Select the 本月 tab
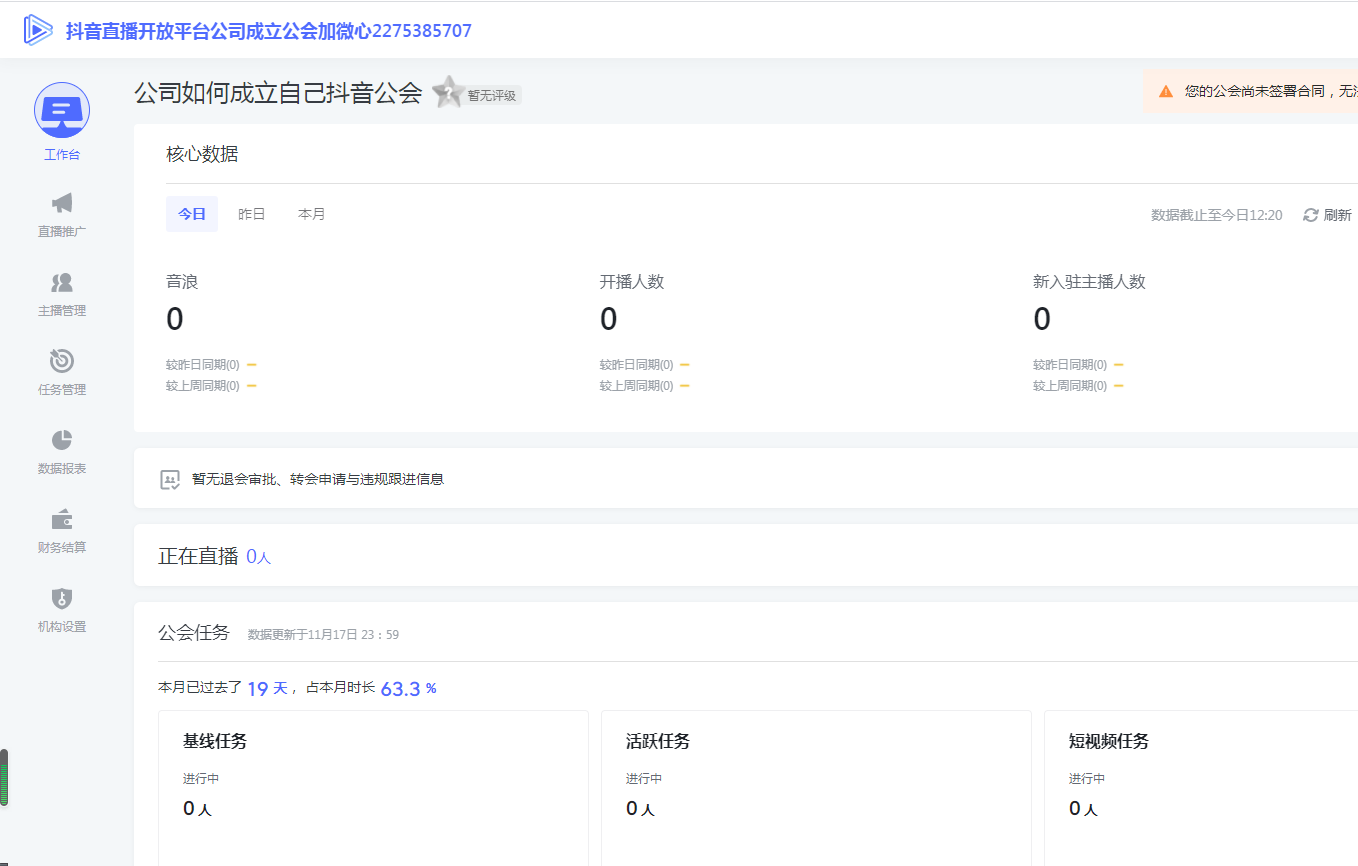Screen dimensions: 1358x866 pos(312,214)
